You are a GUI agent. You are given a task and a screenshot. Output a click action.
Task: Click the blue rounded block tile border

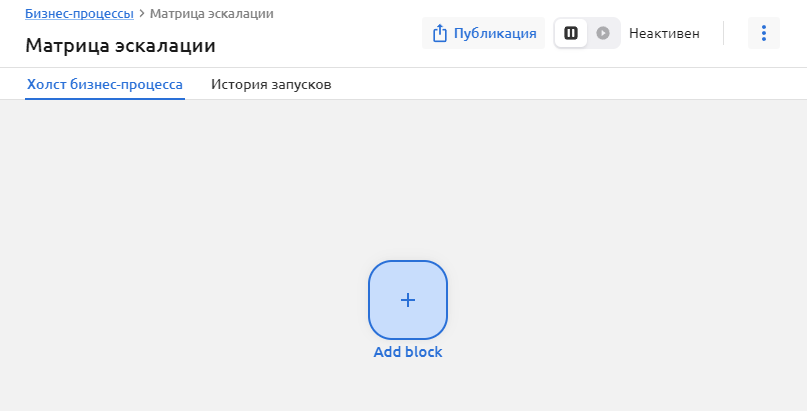click(371, 300)
